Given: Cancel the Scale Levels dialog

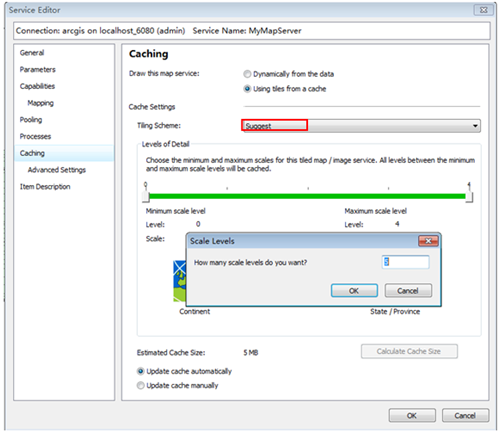Looking at the screenshot, I should pos(408,291).
